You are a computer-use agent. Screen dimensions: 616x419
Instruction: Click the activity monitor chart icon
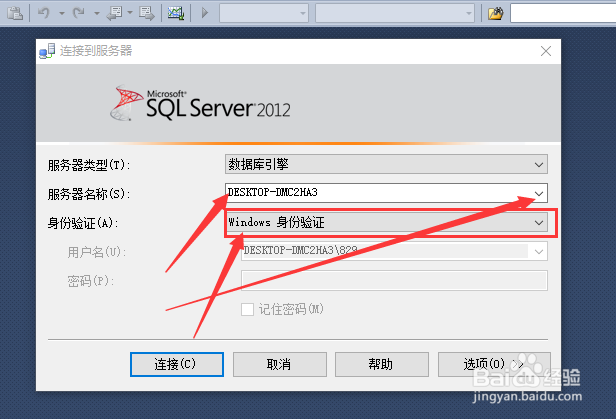pos(176,13)
